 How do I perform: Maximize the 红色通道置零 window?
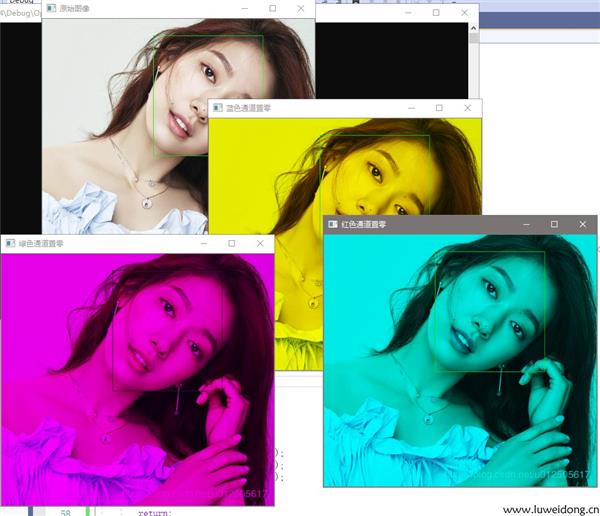coord(554,225)
